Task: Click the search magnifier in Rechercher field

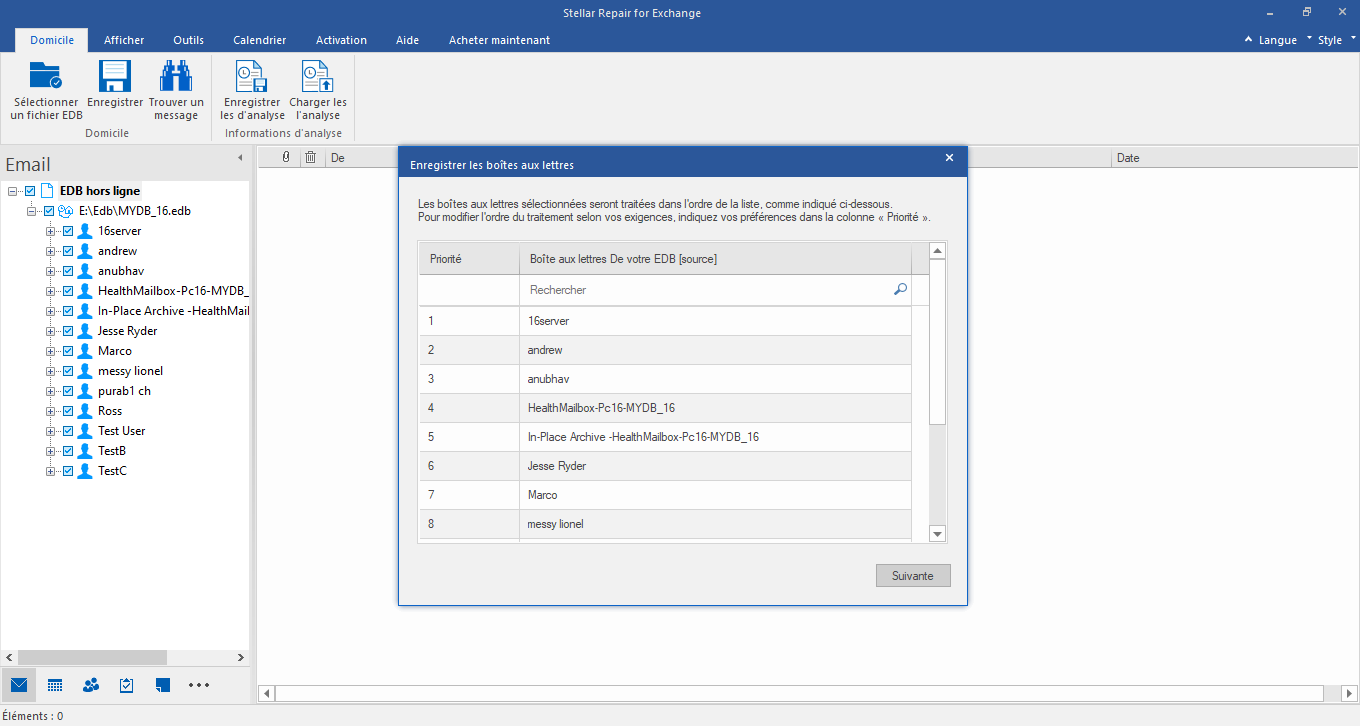Action: coord(900,289)
